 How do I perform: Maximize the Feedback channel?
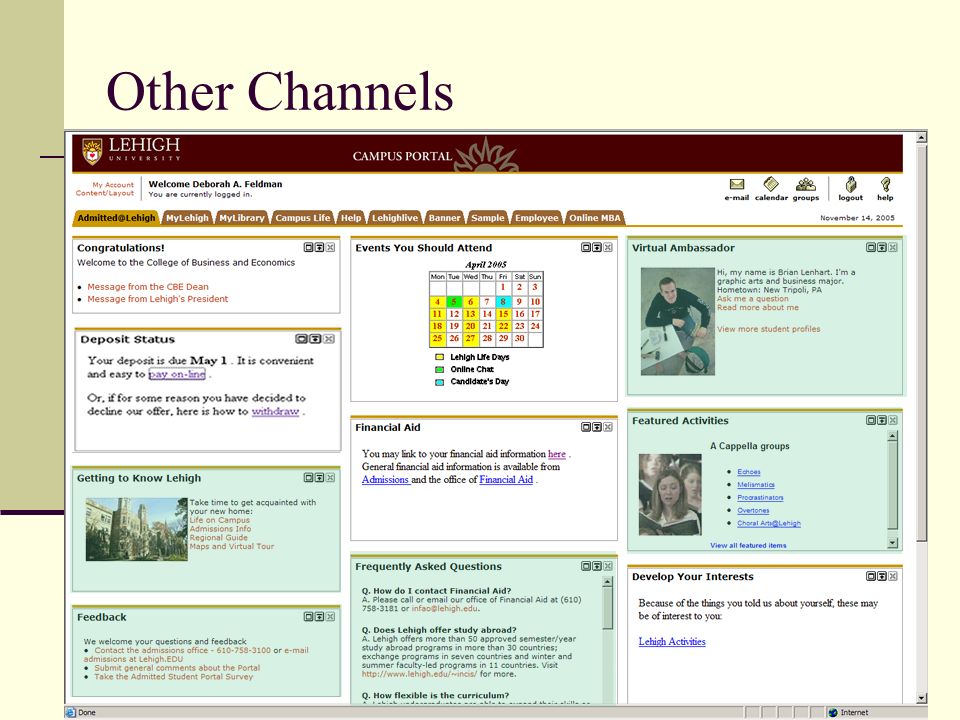click(x=309, y=617)
